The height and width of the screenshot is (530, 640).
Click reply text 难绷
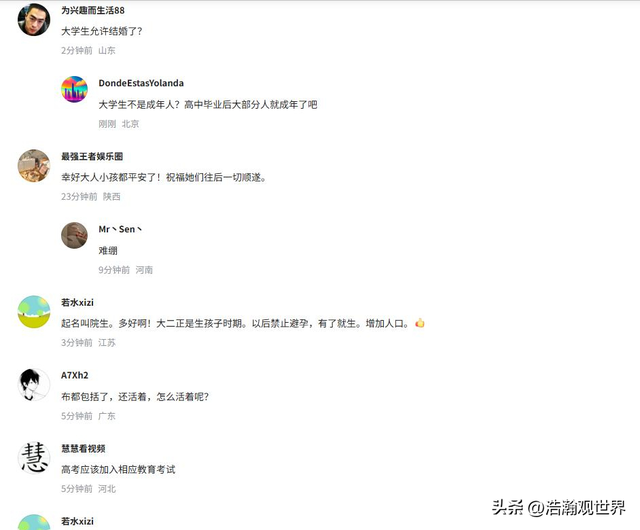108,250
